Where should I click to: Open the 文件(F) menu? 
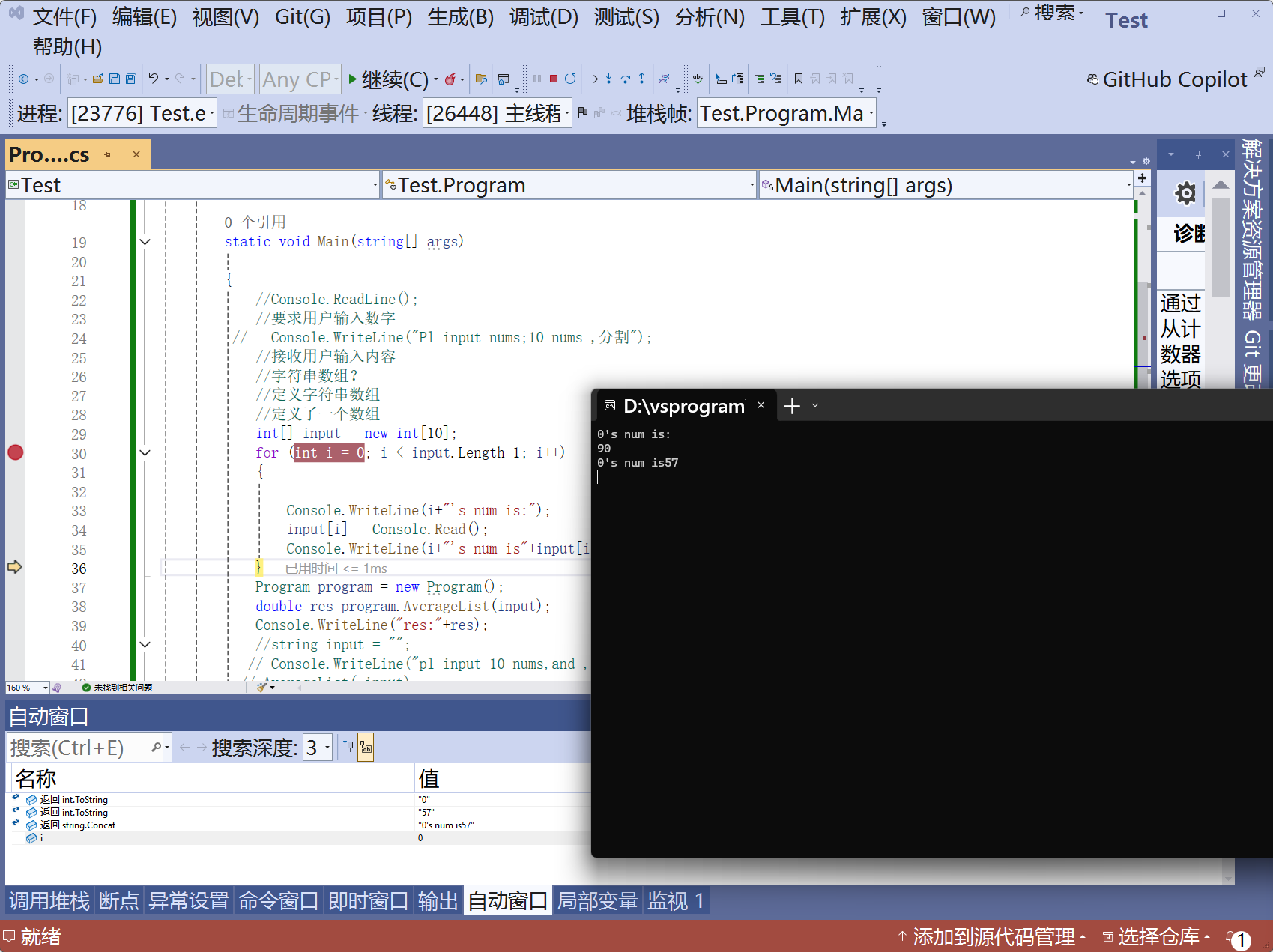[64, 16]
